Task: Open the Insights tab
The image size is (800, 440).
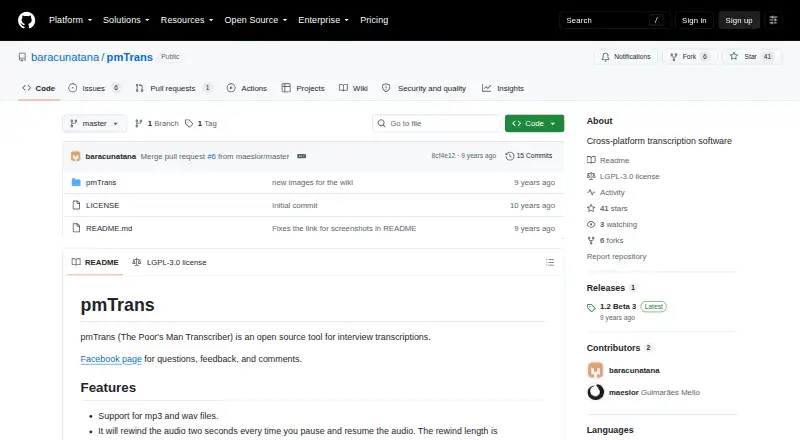Action: tap(503, 88)
